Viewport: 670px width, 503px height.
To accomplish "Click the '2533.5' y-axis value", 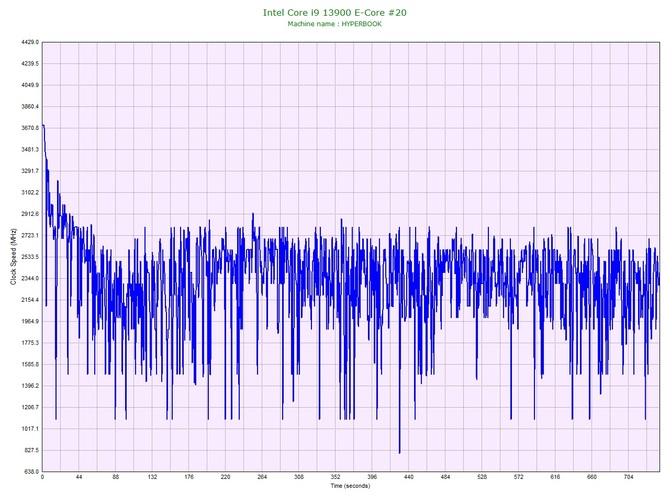I will click(30, 257).
